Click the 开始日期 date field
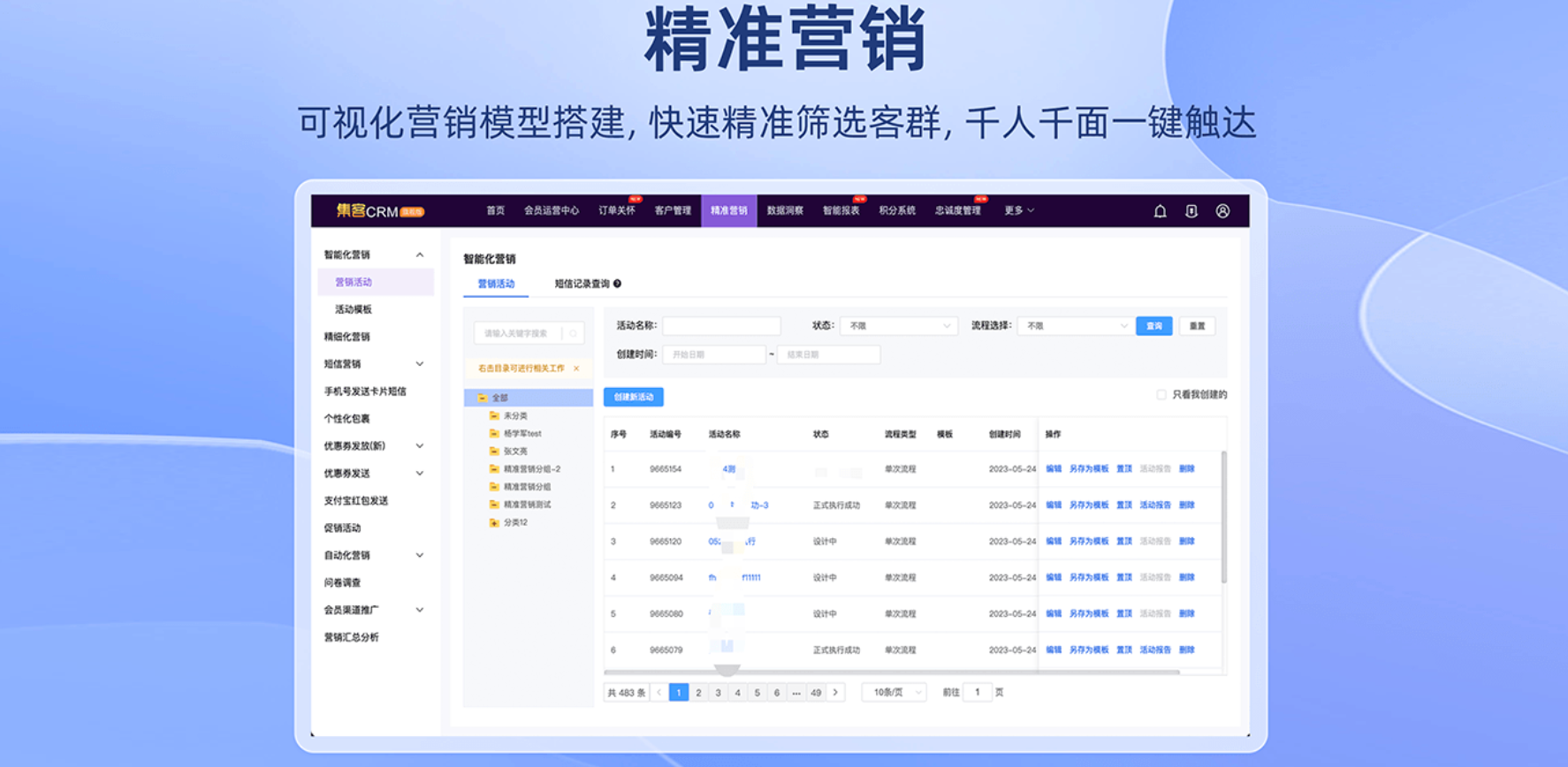Screen dimensions: 1568x767 coord(714,354)
